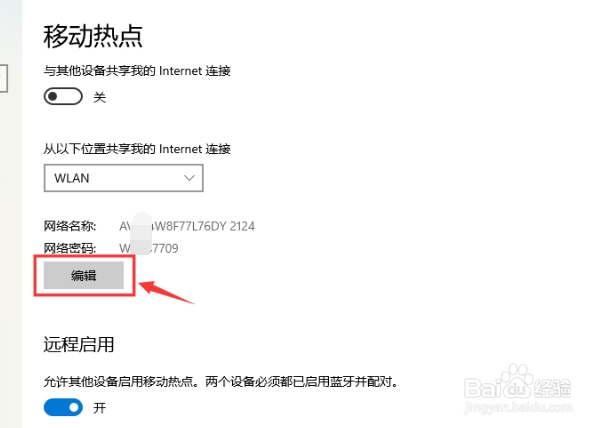Screen dimensions: 606x428
Task: Click the jingyan.baidu.com watermark text
Action: [518, 407]
